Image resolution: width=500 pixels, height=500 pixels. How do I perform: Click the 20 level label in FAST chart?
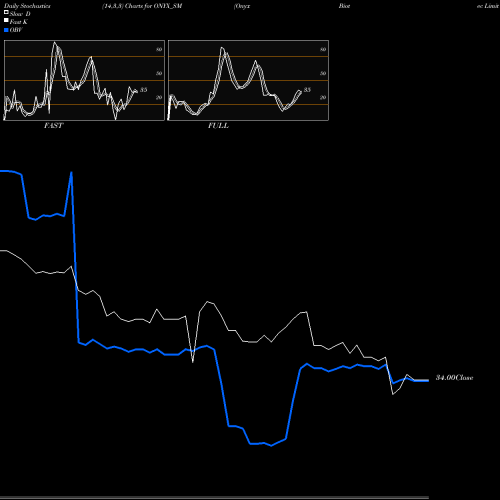click(x=159, y=97)
